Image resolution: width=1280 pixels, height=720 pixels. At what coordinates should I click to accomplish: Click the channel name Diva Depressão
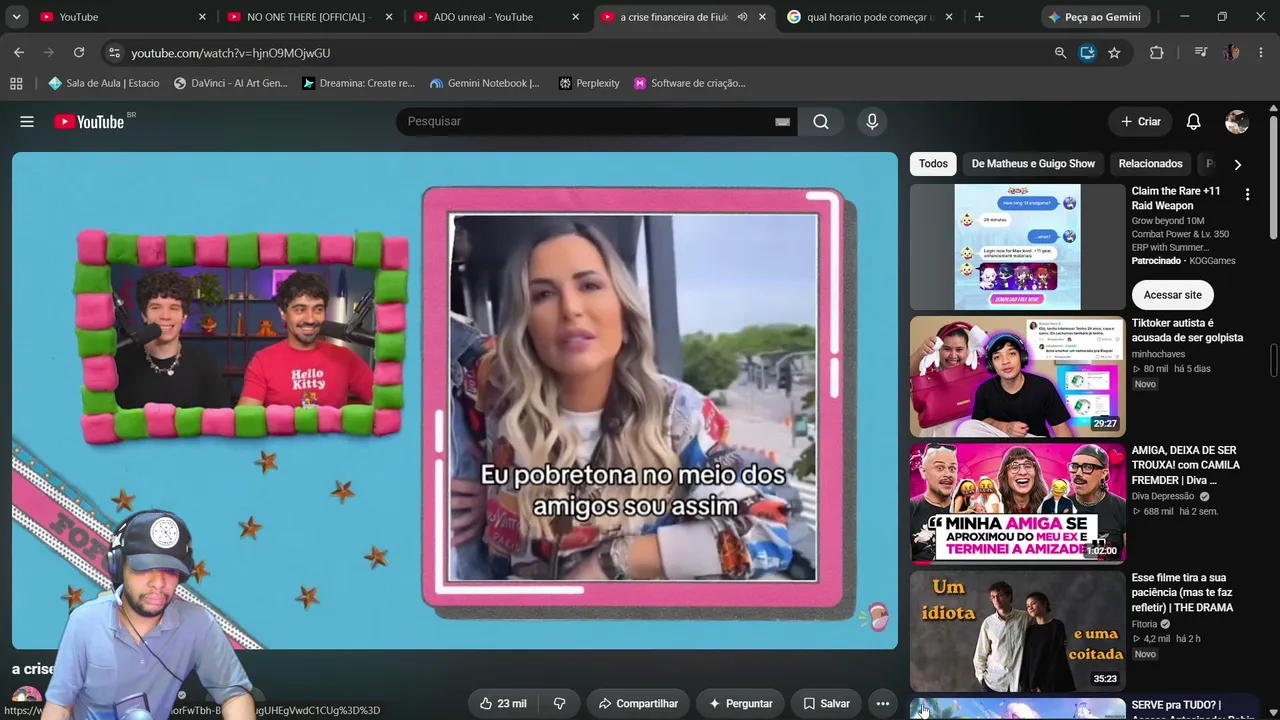click(1163, 496)
